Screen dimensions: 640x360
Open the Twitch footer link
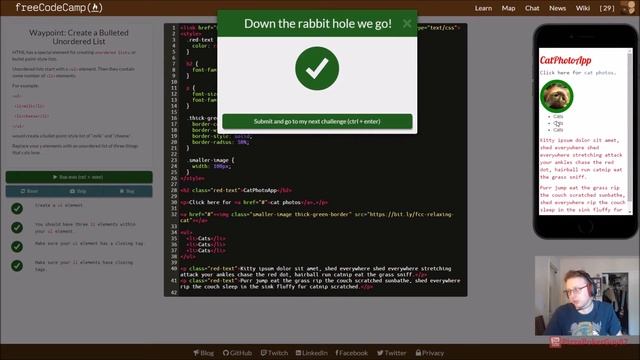(x=274, y=353)
